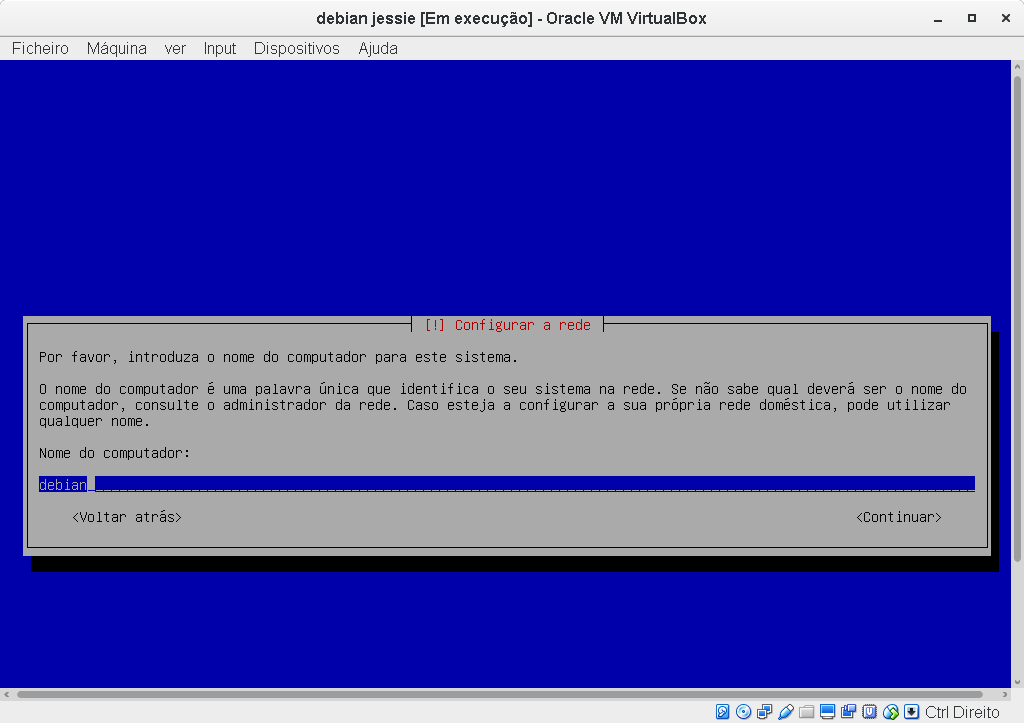Image resolution: width=1024 pixels, height=723 pixels.
Task: Close the VirtualBox window
Action: point(1006,19)
